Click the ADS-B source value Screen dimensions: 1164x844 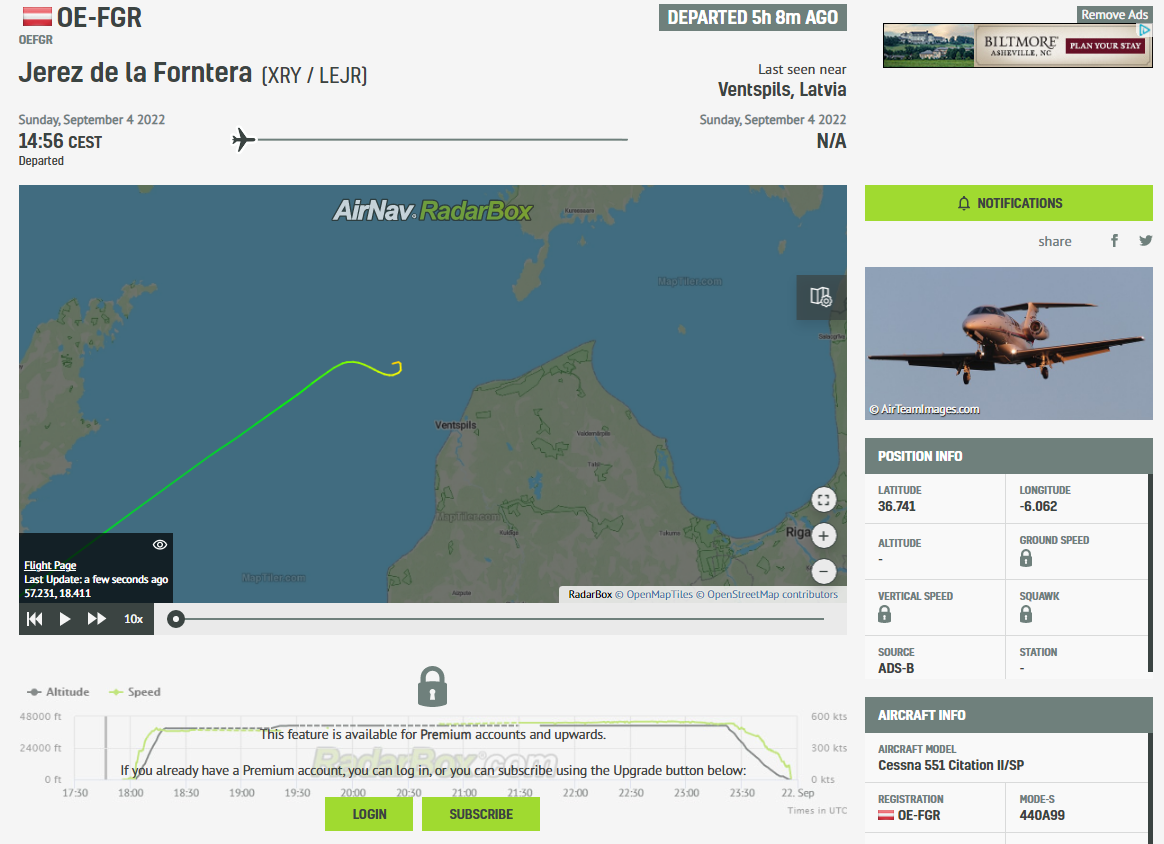(x=896, y=668)
